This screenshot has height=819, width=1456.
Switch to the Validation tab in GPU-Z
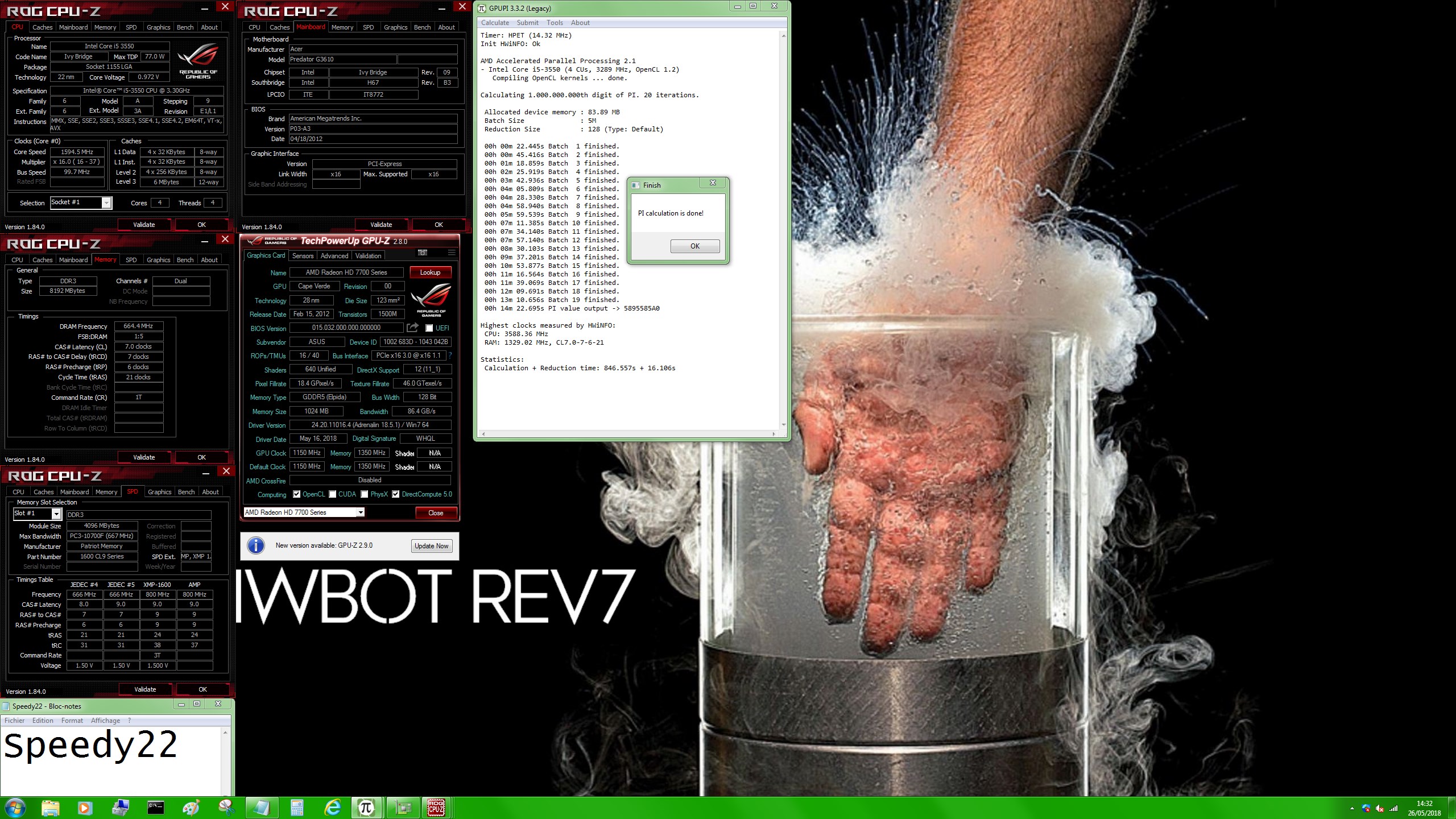click(369, 256)
